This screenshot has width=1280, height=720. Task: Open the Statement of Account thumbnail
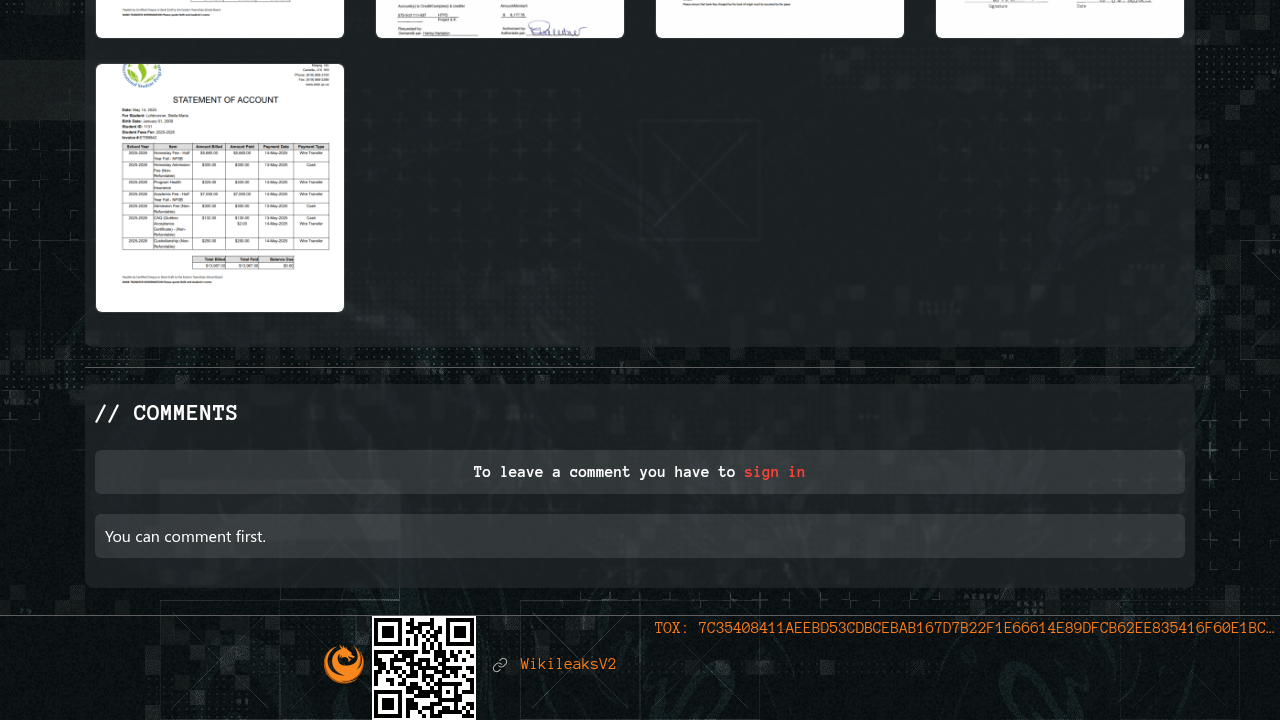(x=220, y=188)
